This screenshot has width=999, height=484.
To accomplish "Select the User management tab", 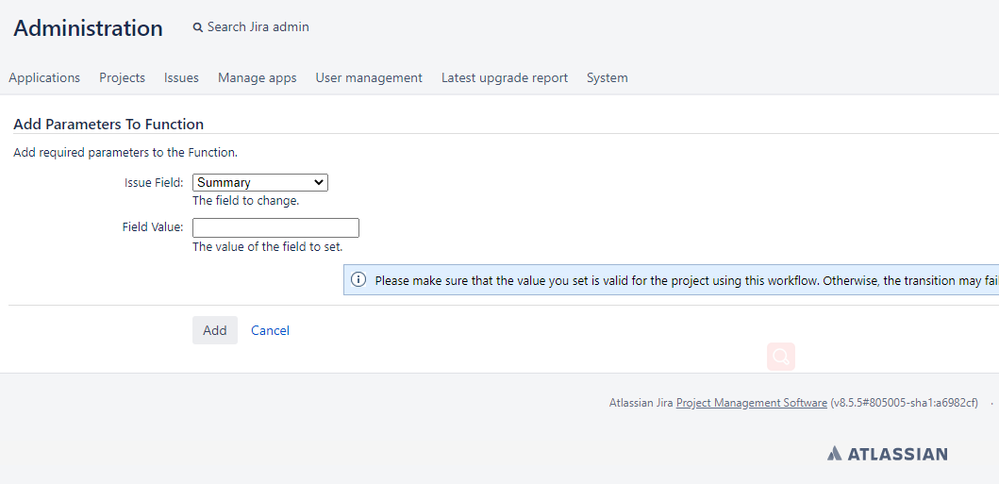I will tap(369, 78).
